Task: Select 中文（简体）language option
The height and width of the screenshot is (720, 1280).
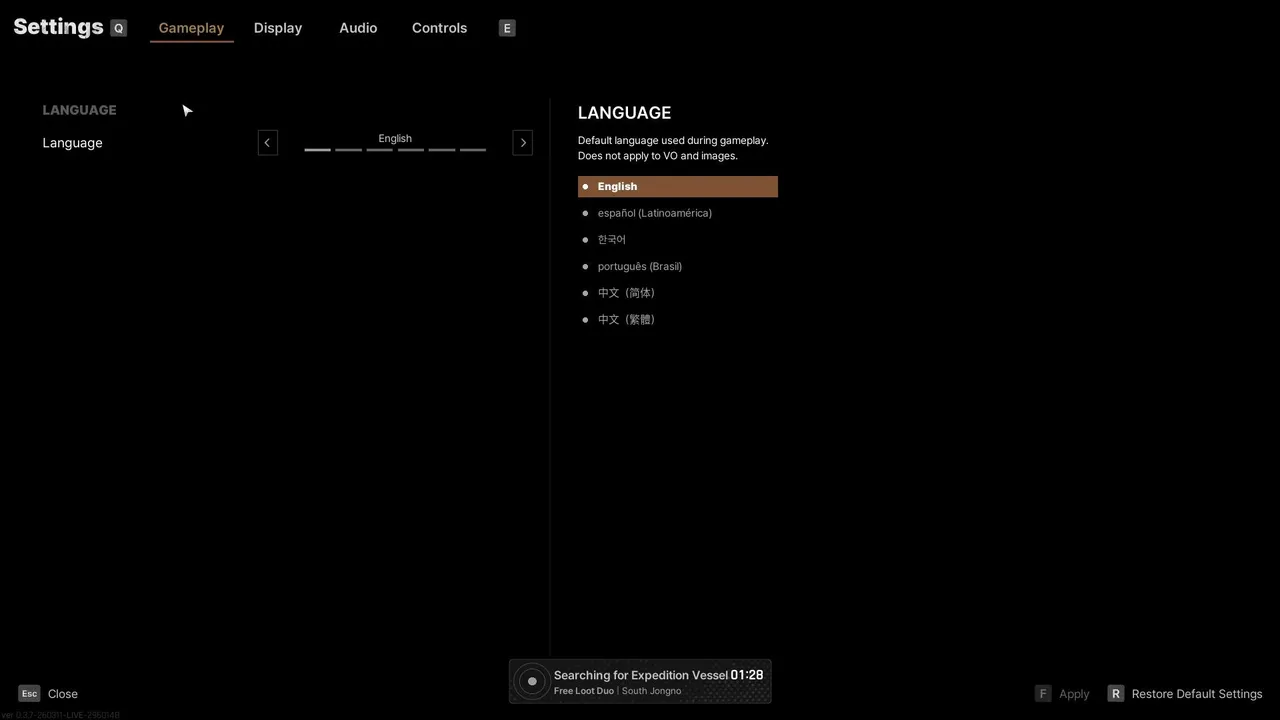Action: point(627,293)
